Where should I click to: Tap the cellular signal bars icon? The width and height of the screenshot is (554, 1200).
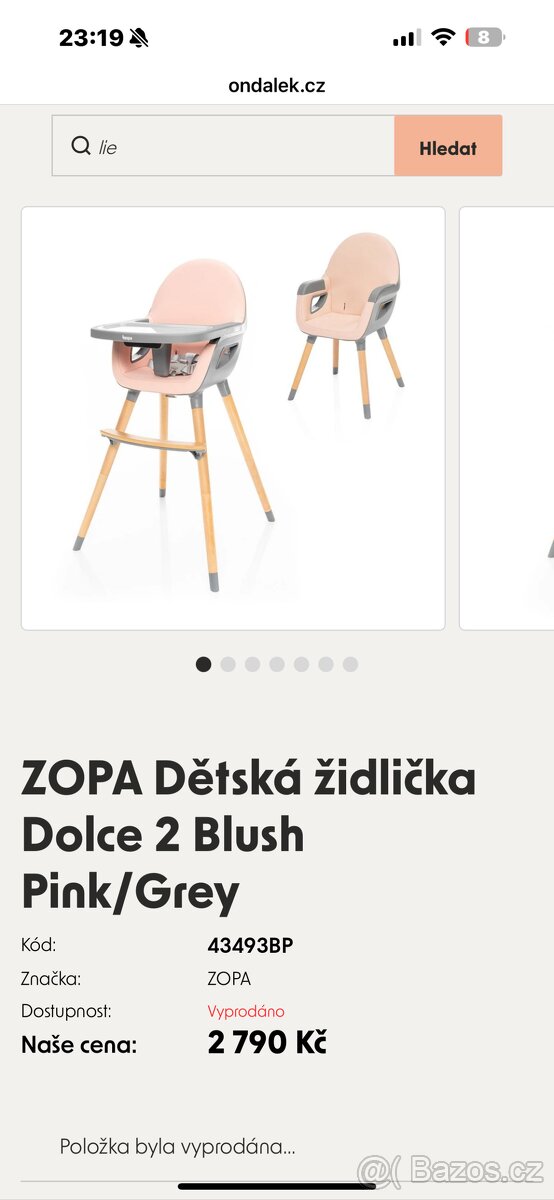[x=406, y=38]
